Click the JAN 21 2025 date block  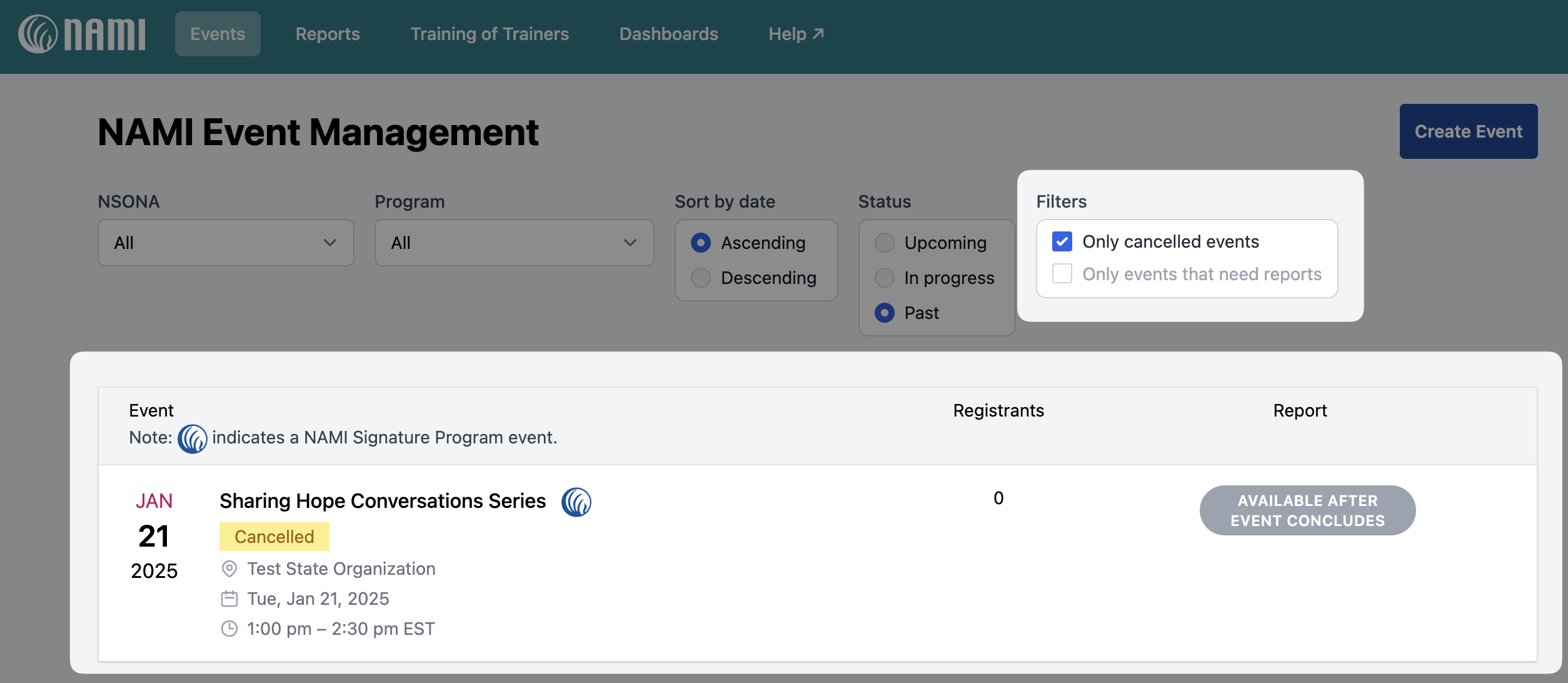[x=154, y=536]
